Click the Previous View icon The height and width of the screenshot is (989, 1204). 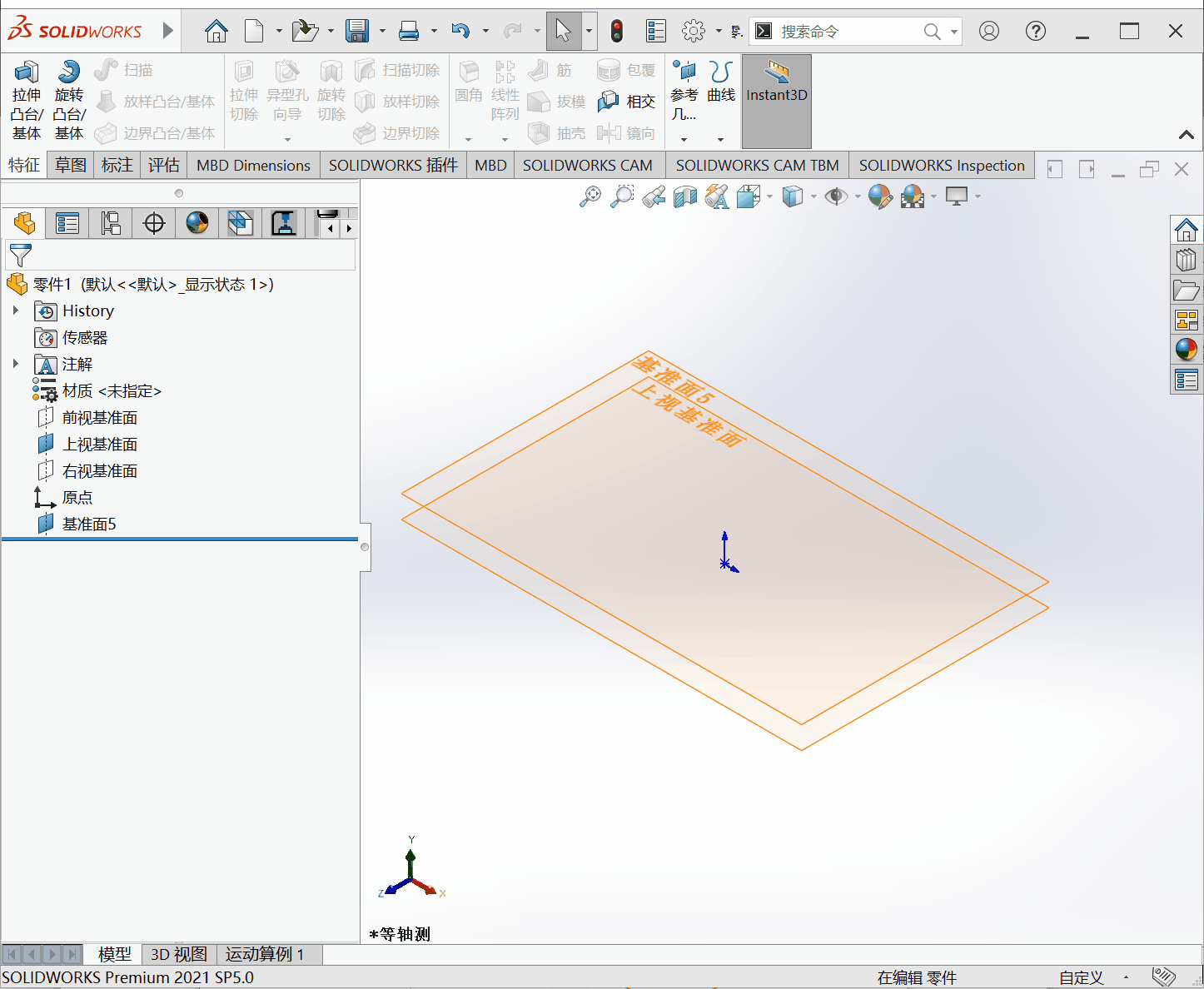pos(654,196)
